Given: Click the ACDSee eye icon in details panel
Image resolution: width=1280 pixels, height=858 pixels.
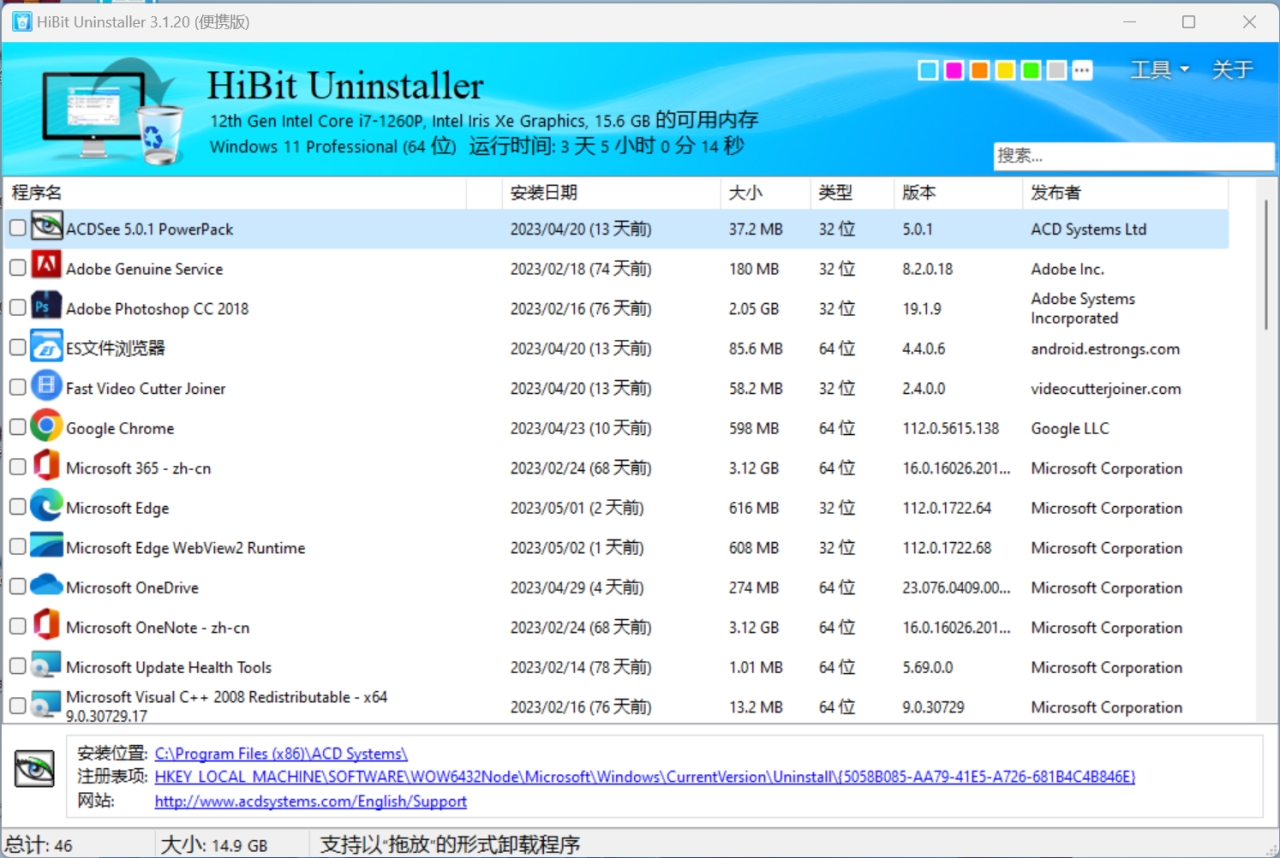Looking at the screenshot, I should (34, 768).
